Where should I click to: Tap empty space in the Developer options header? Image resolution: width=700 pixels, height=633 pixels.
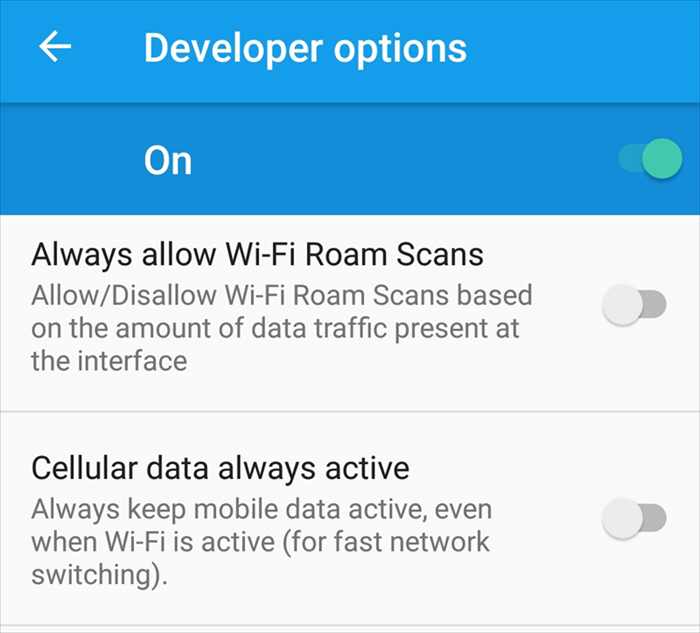[580, 48]
